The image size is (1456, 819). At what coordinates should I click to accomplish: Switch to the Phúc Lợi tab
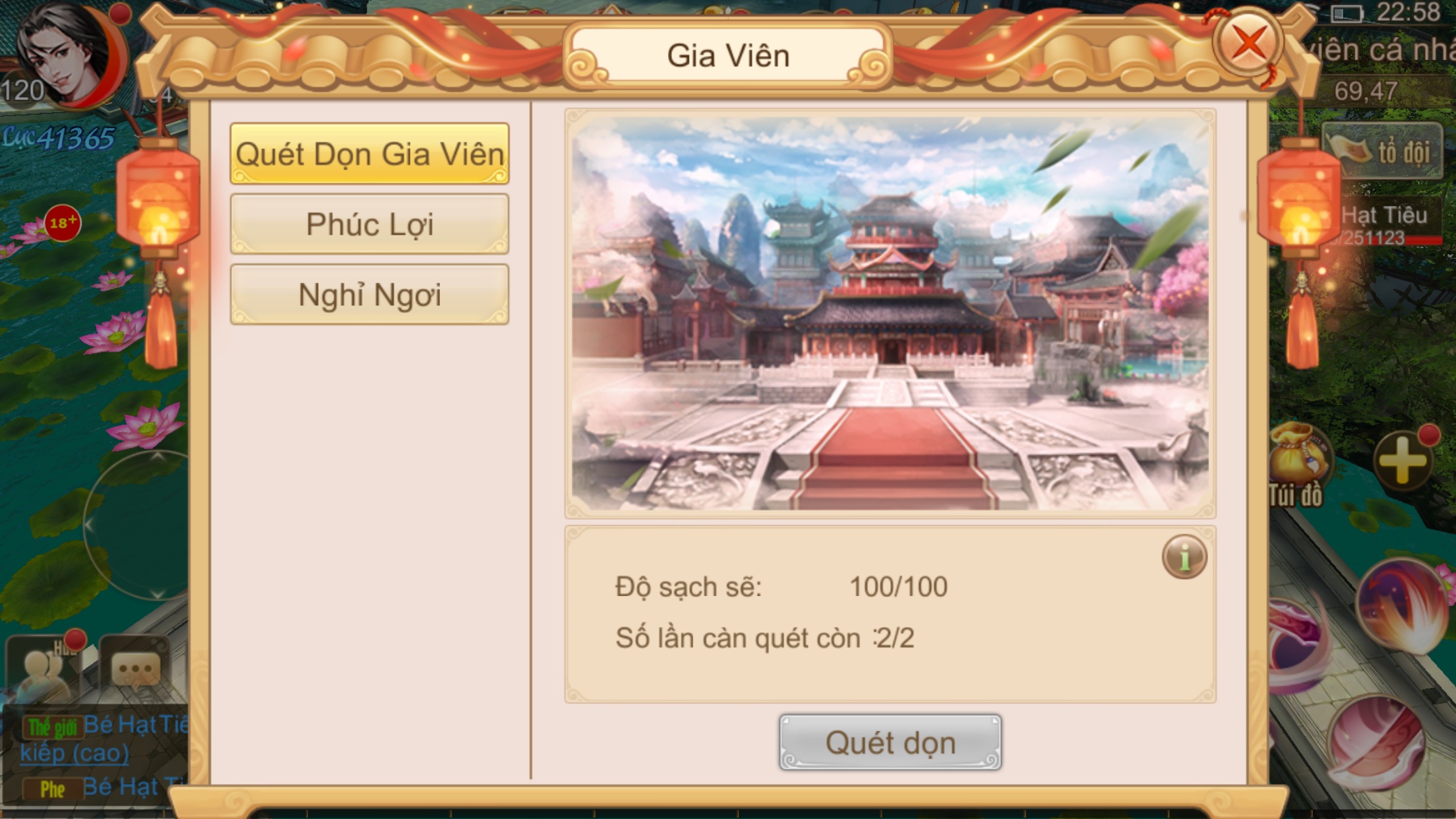point(369,224)
